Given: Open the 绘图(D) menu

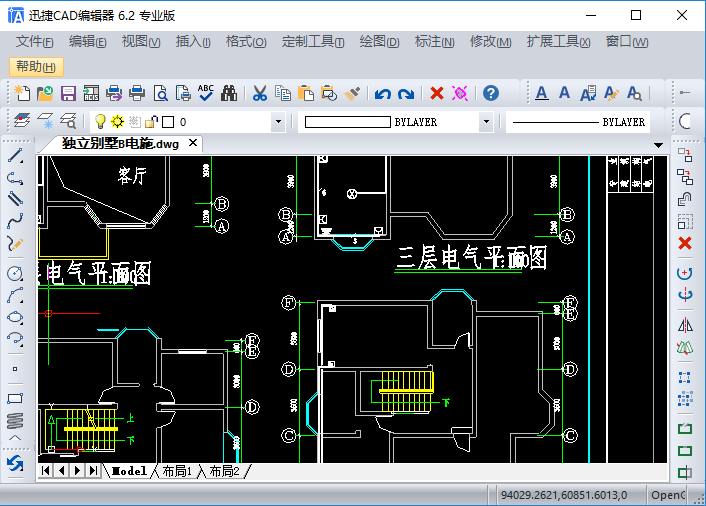Looking at the screenshot, I should point(380,42).
